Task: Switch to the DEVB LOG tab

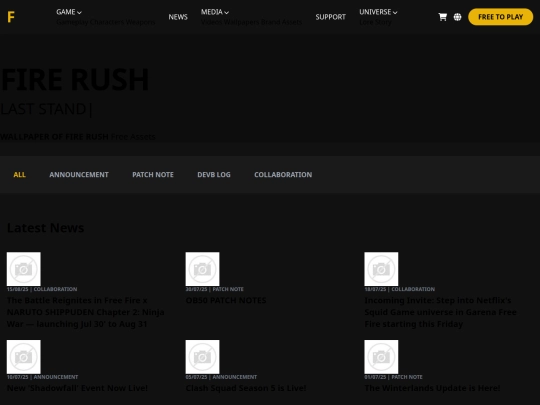Action: tap(214, 175)
